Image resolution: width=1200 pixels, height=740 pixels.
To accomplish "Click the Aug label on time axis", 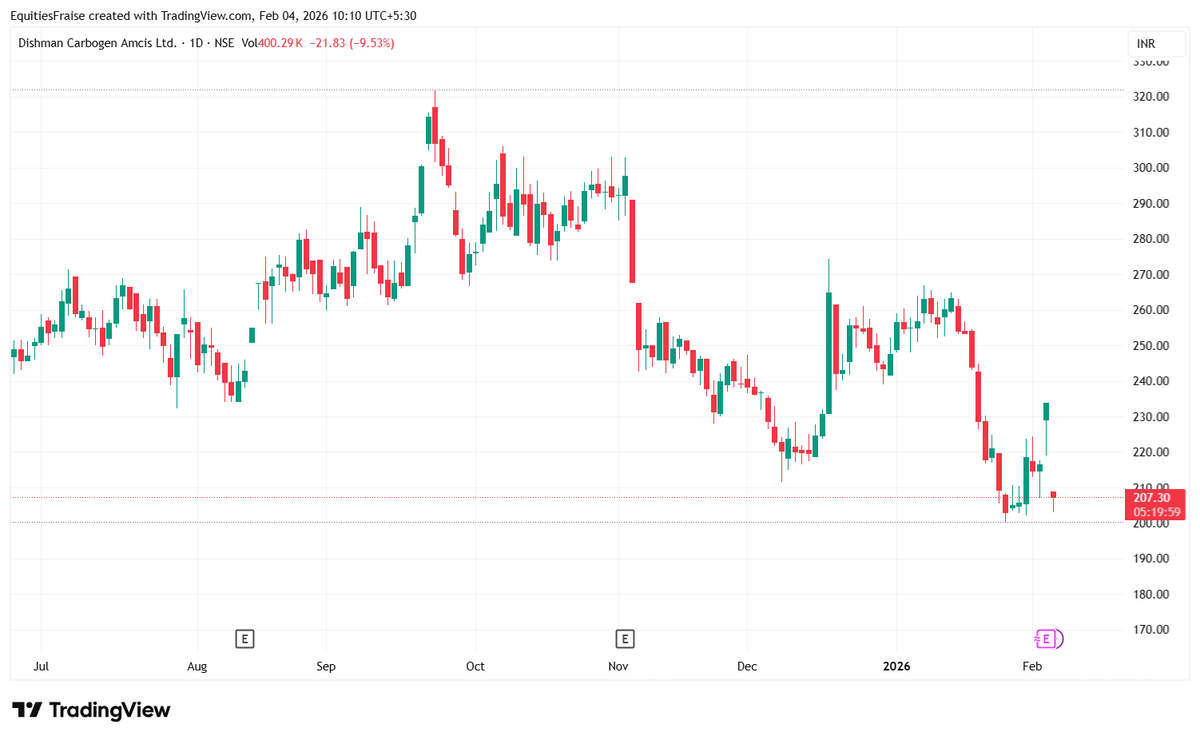I will 197,666.
